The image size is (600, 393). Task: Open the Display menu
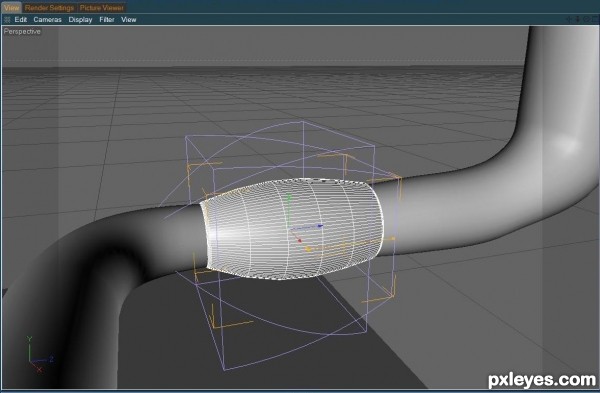(x=80, y=20)
